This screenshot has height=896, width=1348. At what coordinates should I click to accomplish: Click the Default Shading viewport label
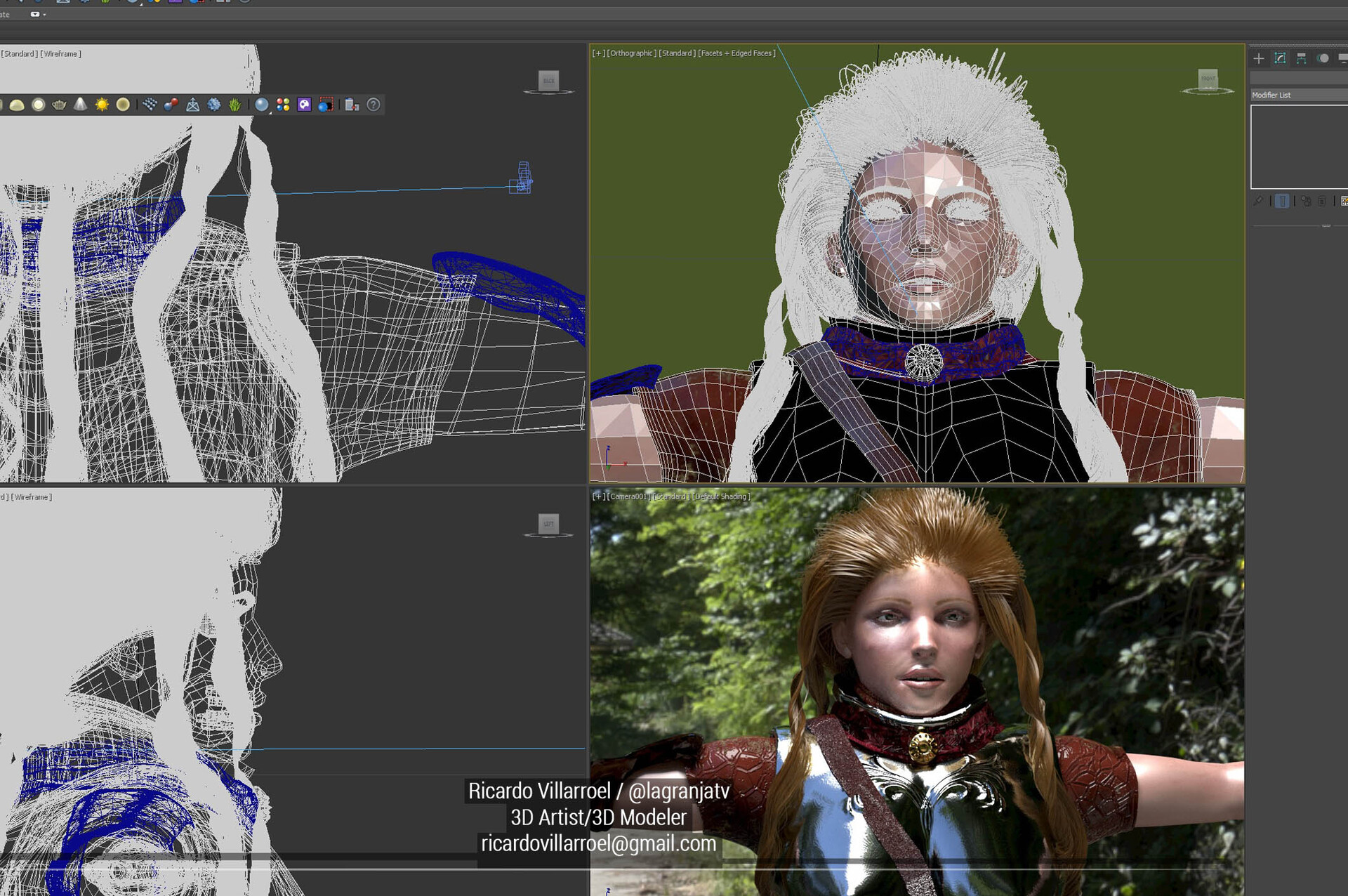[722, 496]
